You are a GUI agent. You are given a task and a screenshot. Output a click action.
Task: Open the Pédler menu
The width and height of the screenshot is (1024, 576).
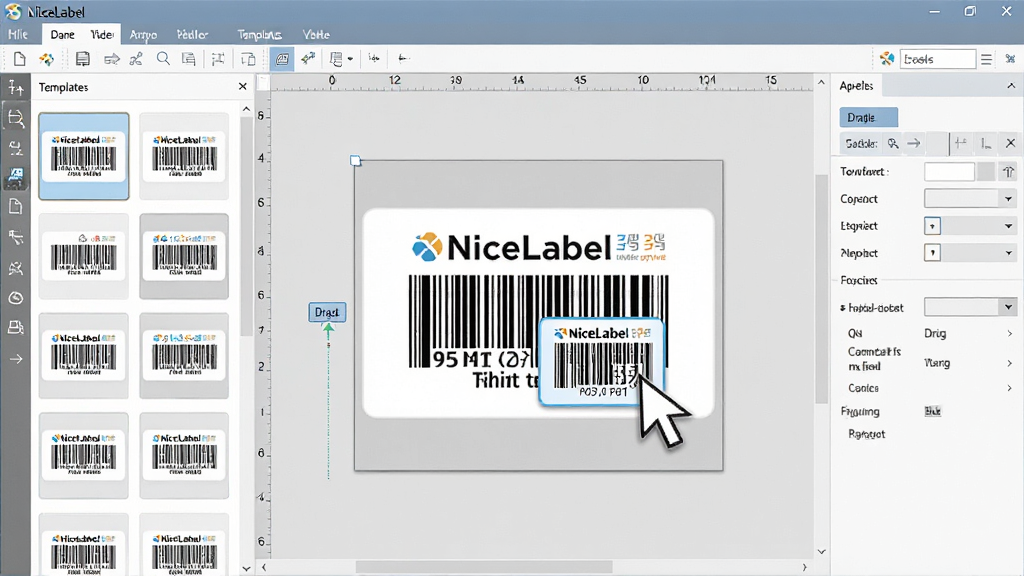[x=192, y=35]
